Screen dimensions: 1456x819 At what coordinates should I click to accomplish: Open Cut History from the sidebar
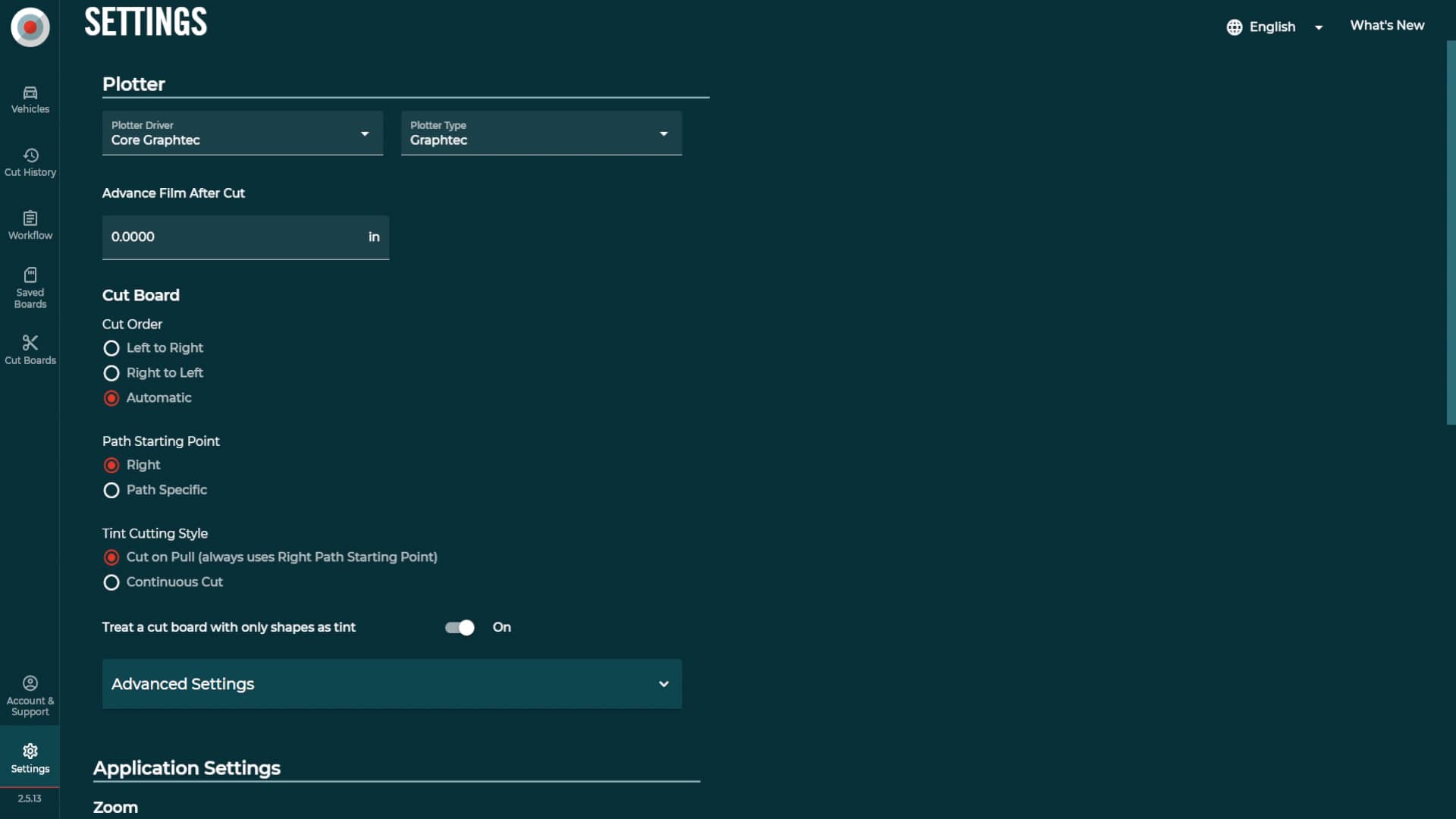tap(30, 161)
